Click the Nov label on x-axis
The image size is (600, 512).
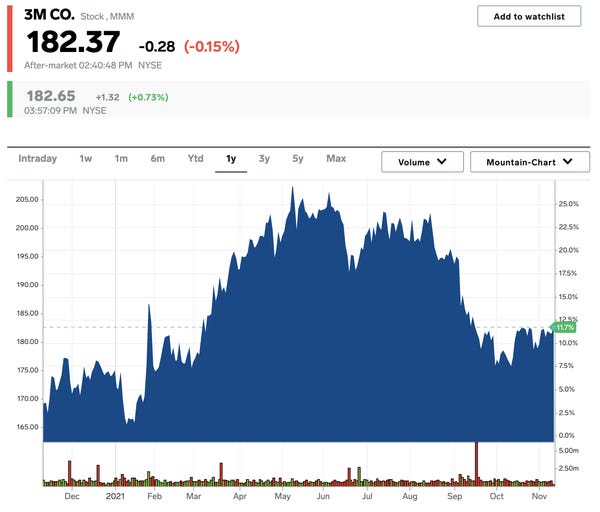click(x=539, y=496)
